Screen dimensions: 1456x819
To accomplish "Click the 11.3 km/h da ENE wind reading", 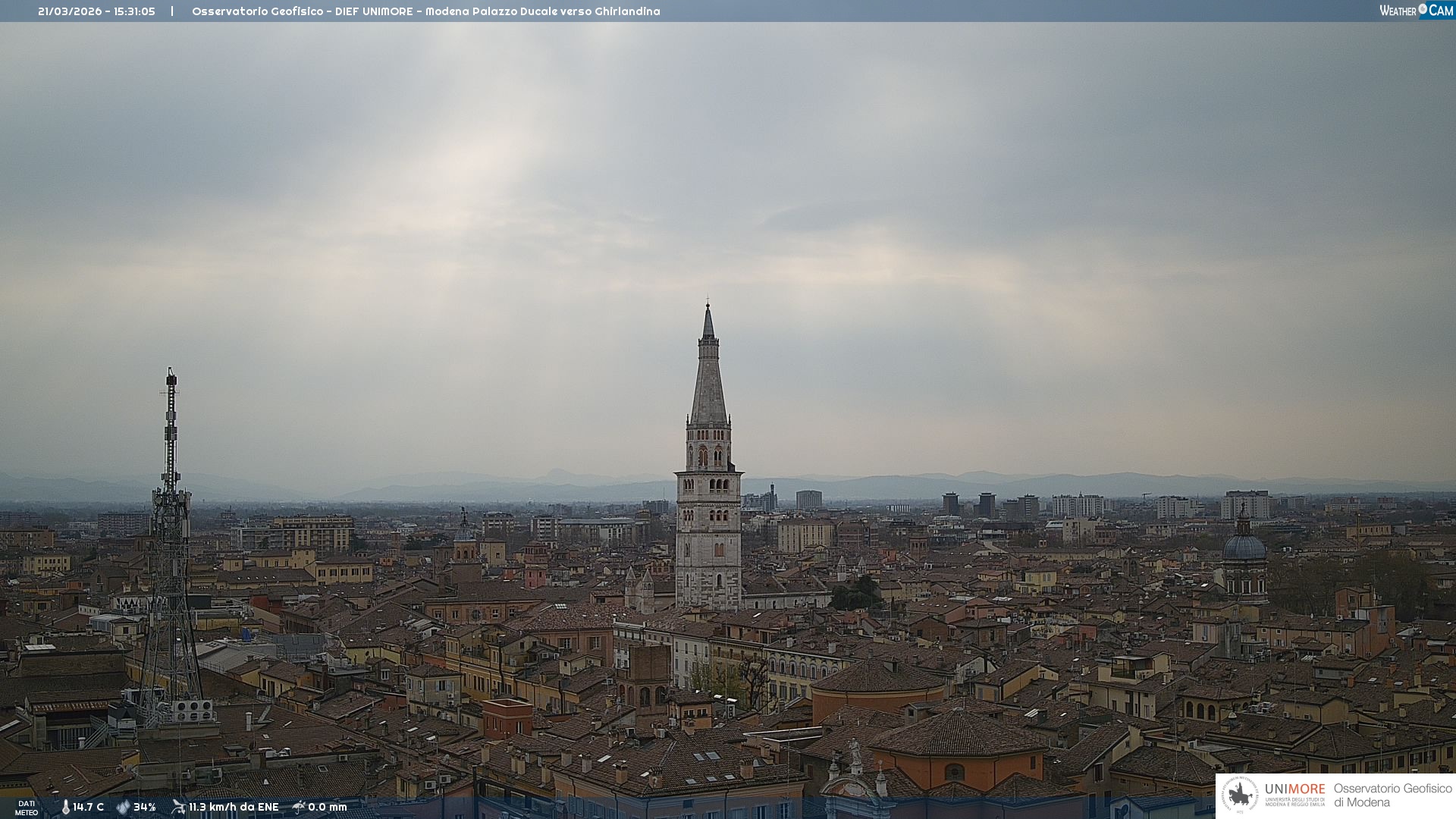I will tap(234, 808).
